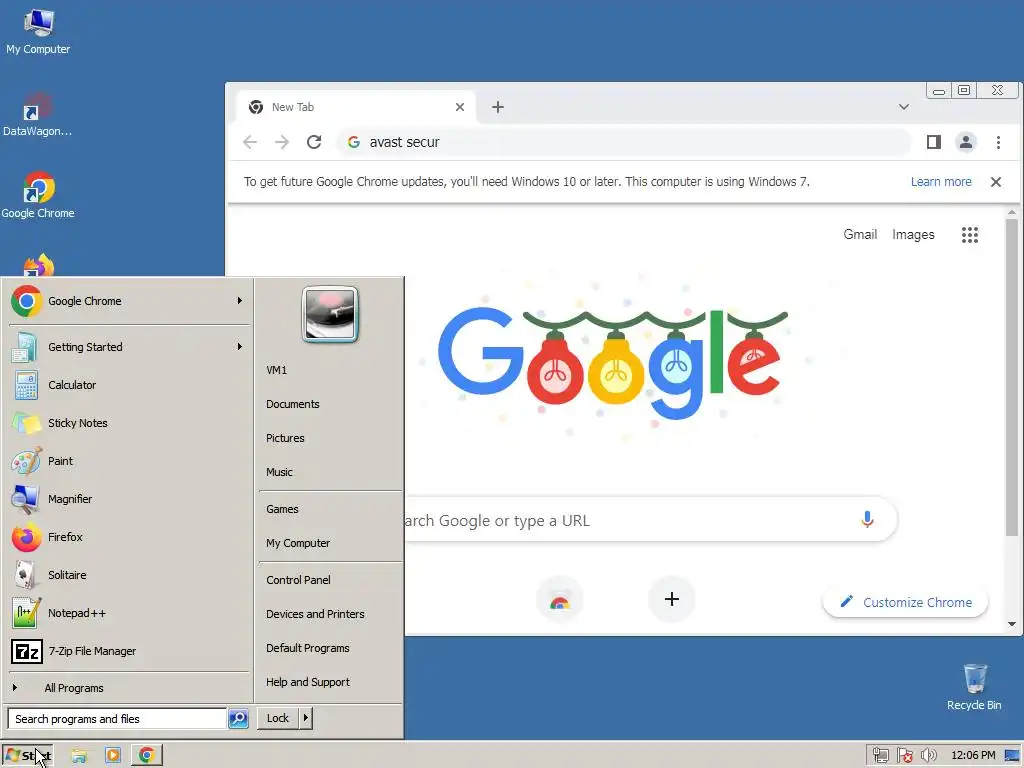
Task: Click the Lock button
Action: pyautogui.click(x=278, y=718)
